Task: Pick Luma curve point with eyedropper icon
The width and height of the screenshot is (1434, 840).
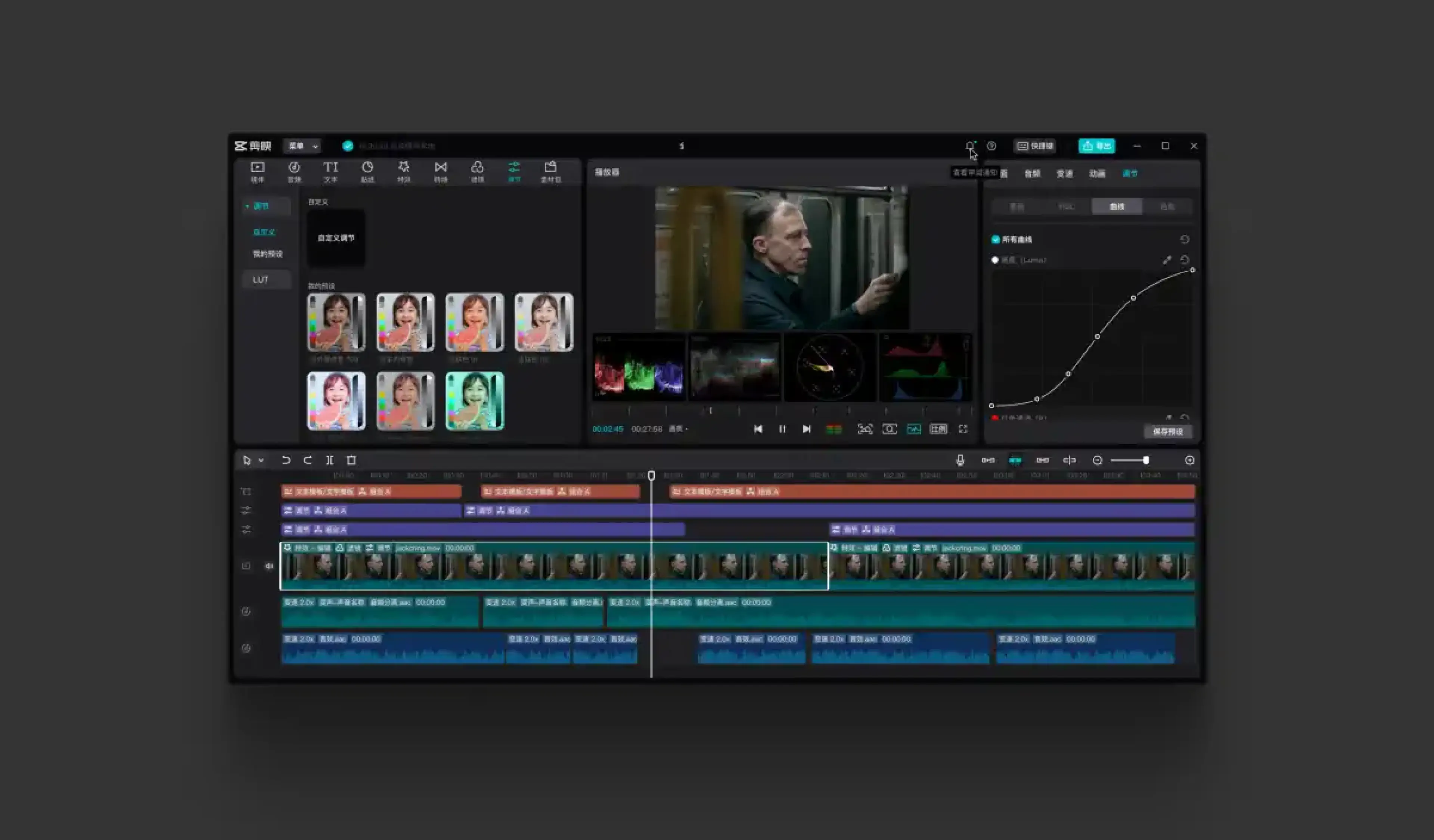Action: click(x=1167, y=260)
